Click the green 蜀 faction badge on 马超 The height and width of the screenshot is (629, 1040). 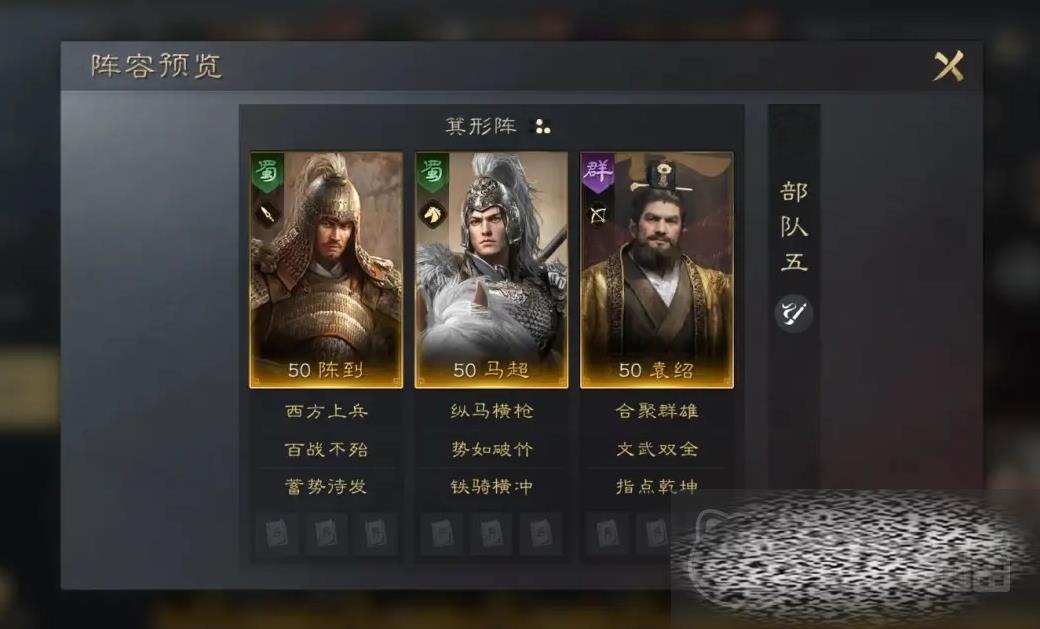coord(432,173)
